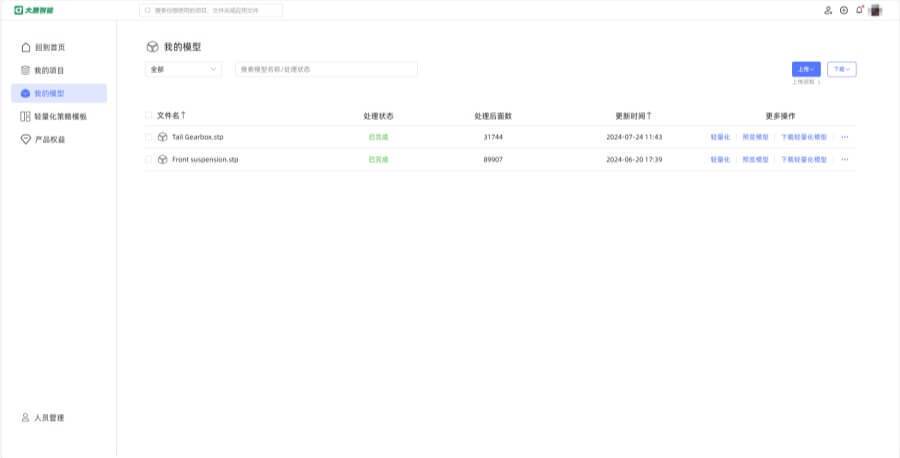The height and width of the screenshot is (458, 900).
Task: Sort by 更新时间 column arrow
Action: click(649, 115)
